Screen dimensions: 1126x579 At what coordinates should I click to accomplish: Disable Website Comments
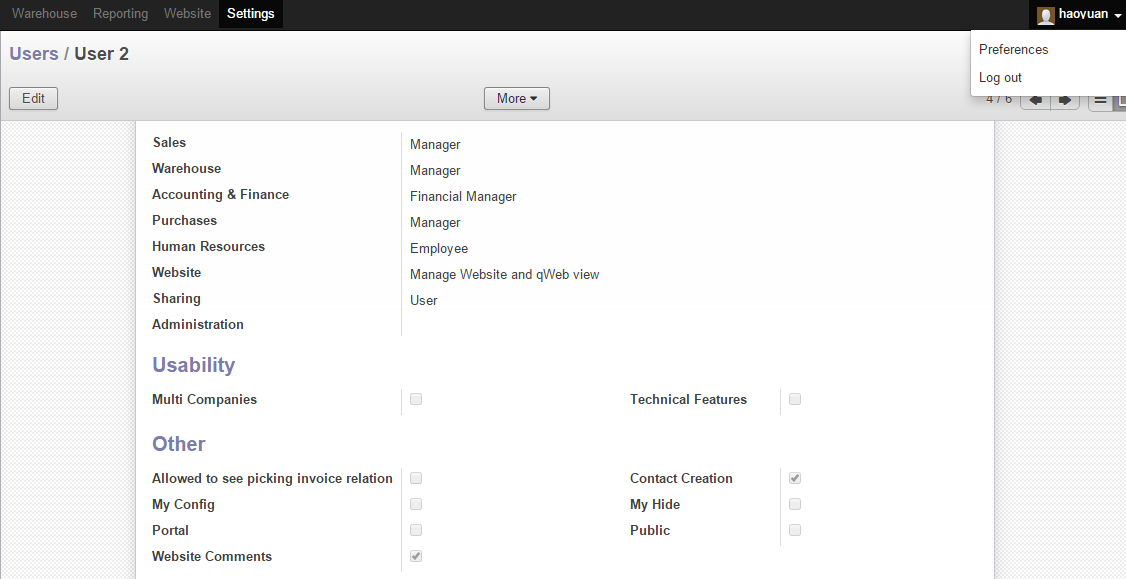415,556
